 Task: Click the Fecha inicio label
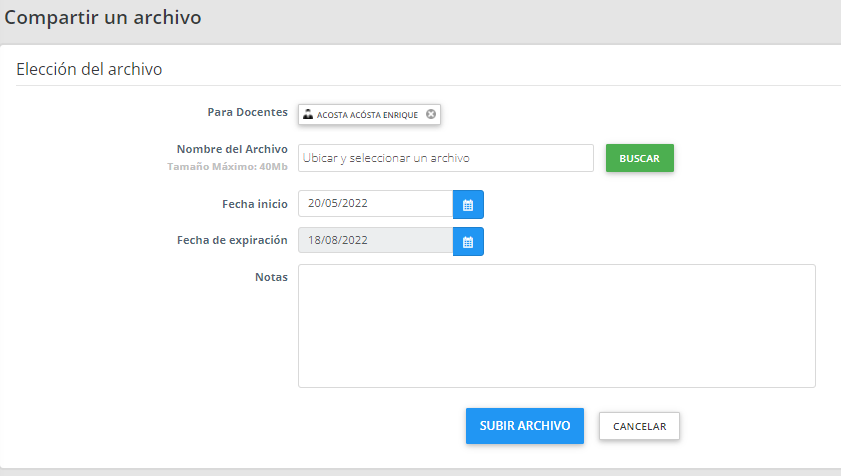254,204
